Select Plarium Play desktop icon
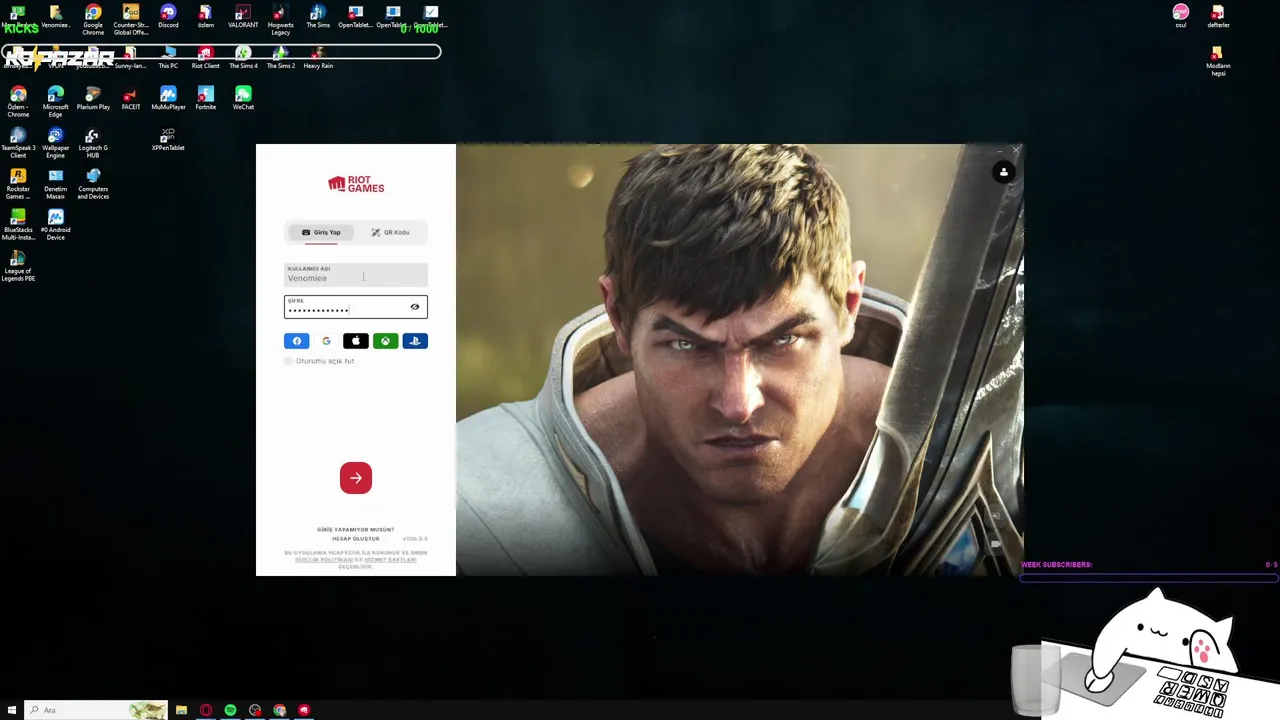 click(93, 99)
